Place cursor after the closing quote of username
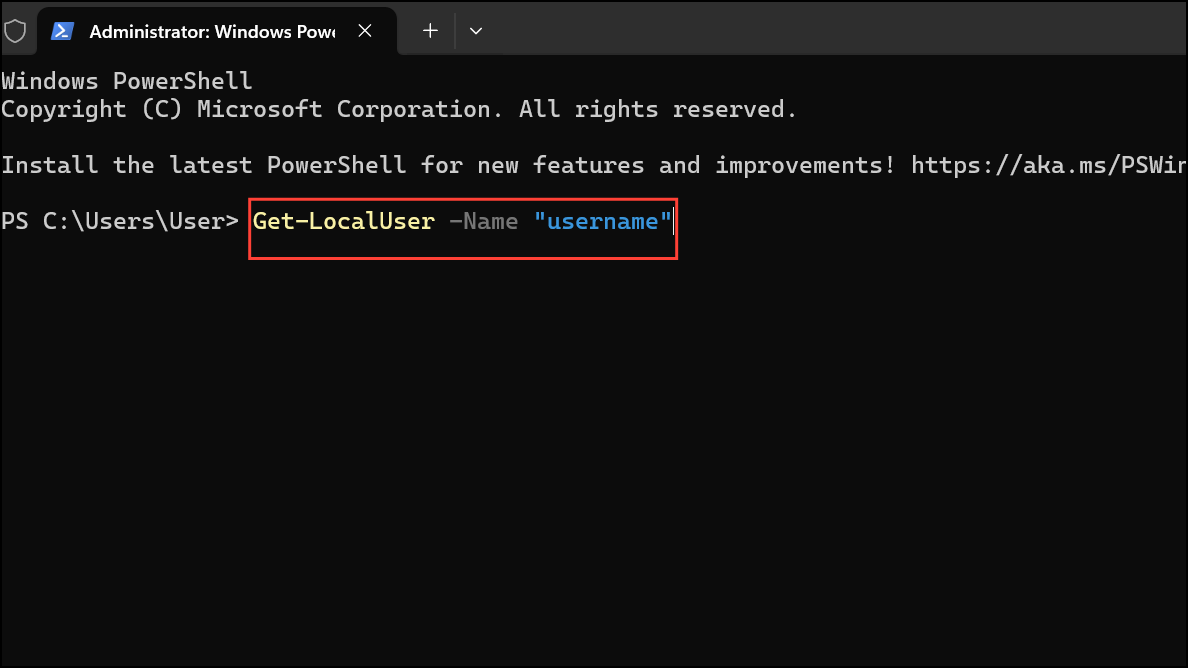1188x668 pixels. click(x=674, y=221)
